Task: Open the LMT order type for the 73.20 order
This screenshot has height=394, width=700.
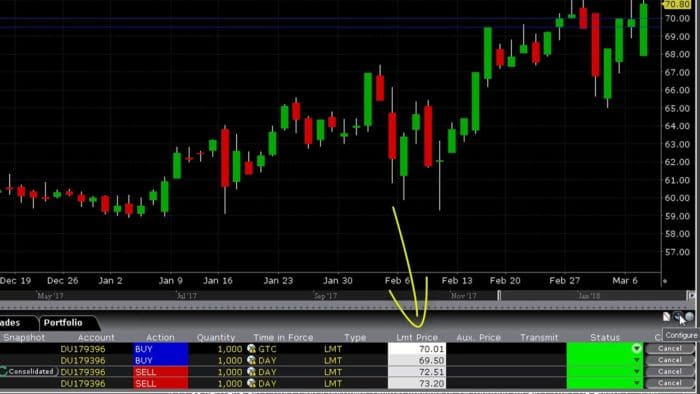Action: [x=333, y=383]
